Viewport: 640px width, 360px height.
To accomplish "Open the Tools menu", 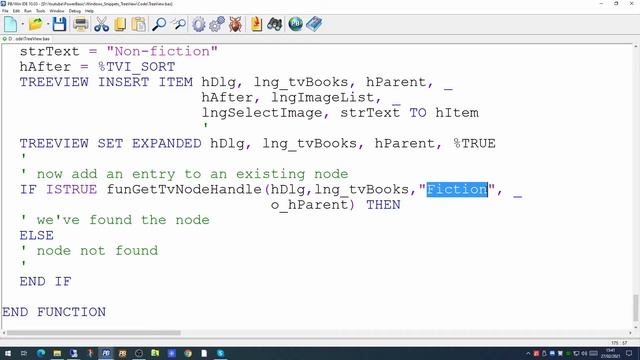I will point(40,11).
